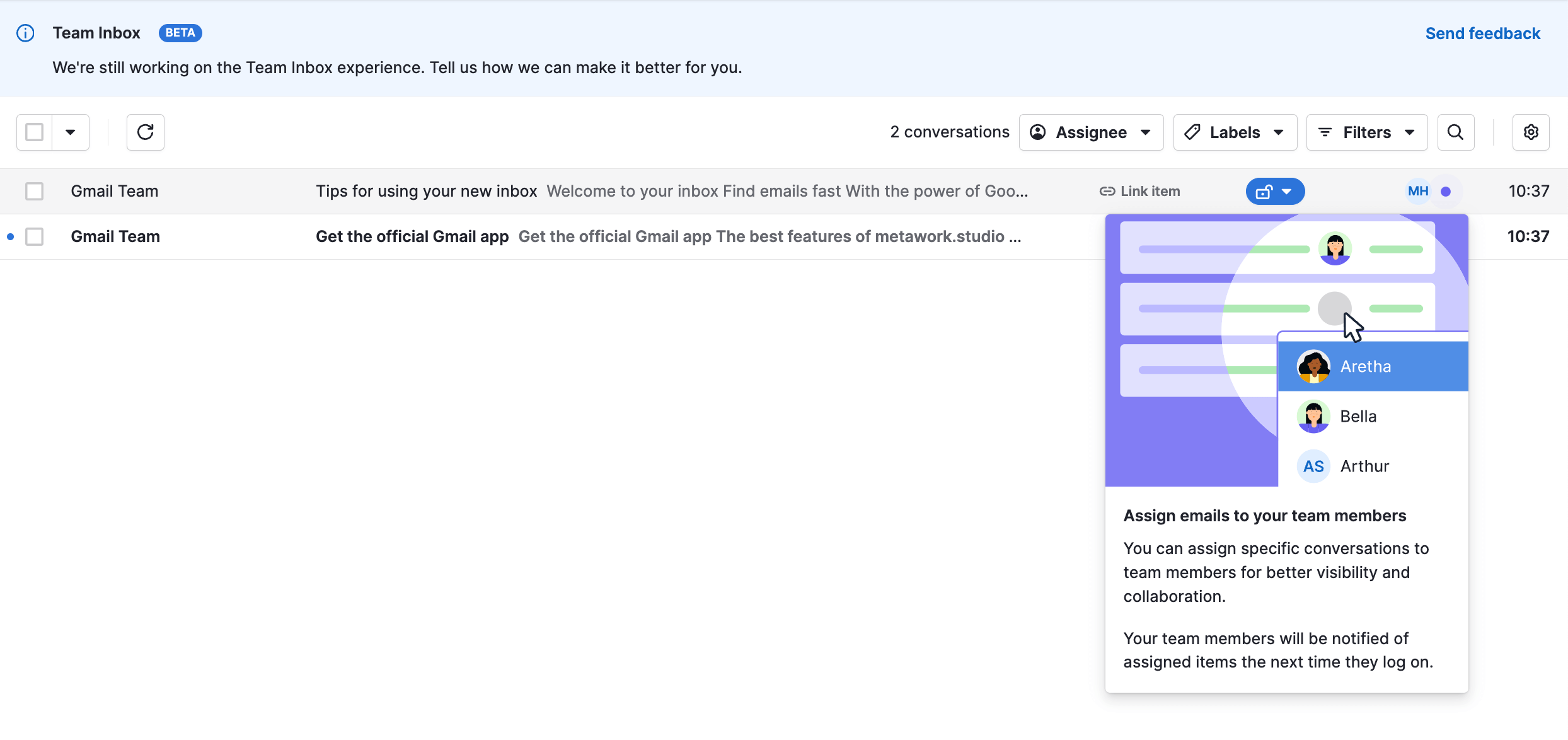Viewport: 1568px width, 740px height.
Task: Check the Tips for using inbox email
Action: point(35,192)
